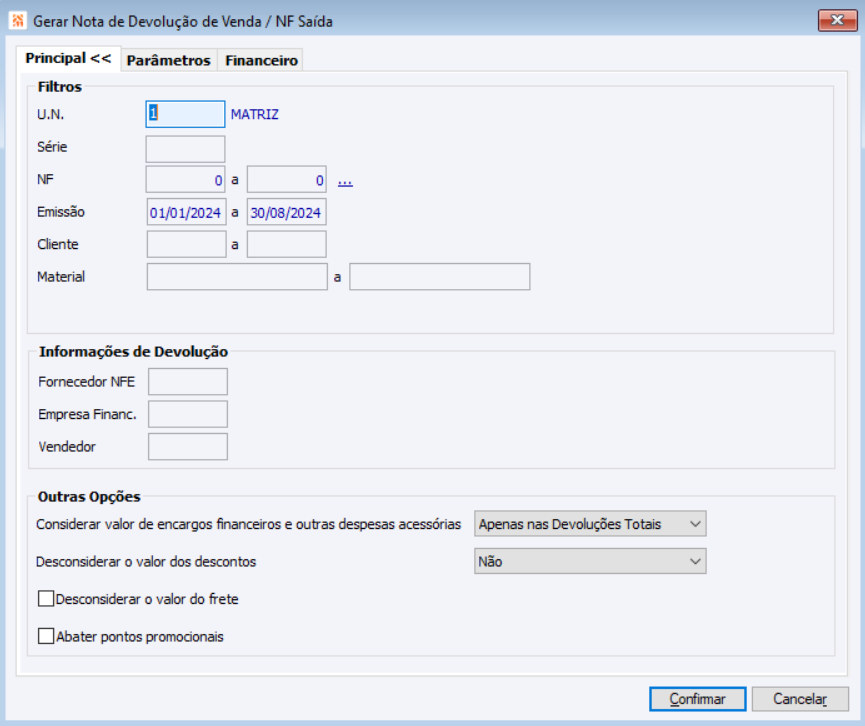The width and height of the screenshot is (865, 726).
Task: Click the Cancelar button
Action: [x=800, y=699]
